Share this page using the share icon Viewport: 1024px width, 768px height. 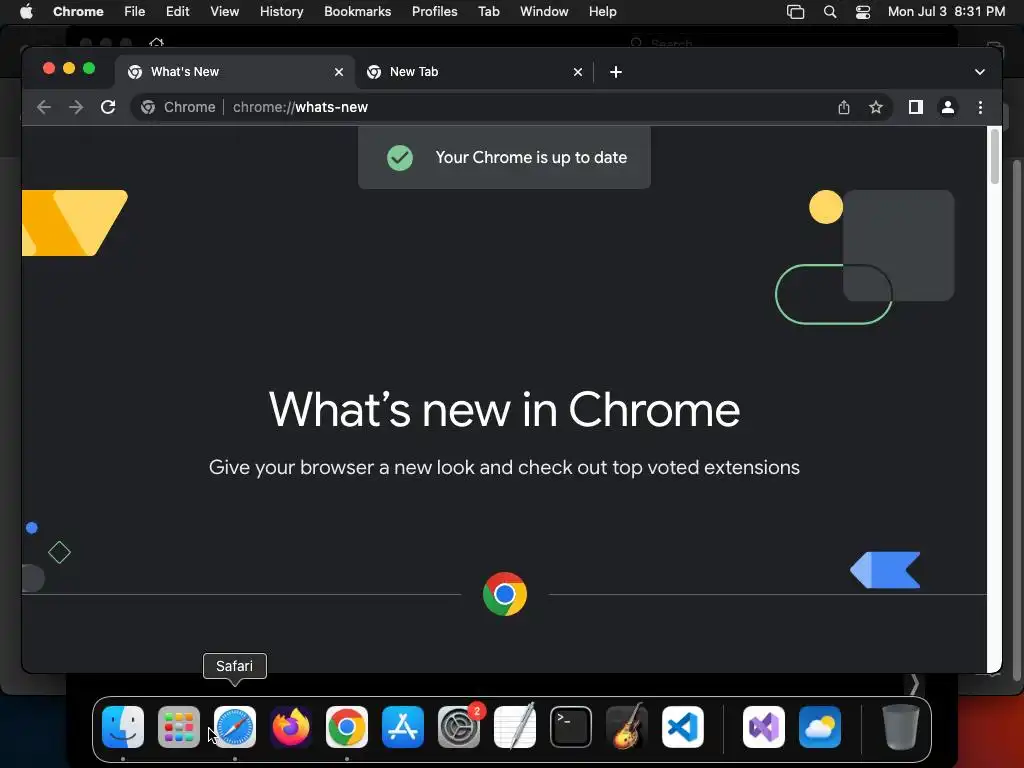tap(844, 107)
